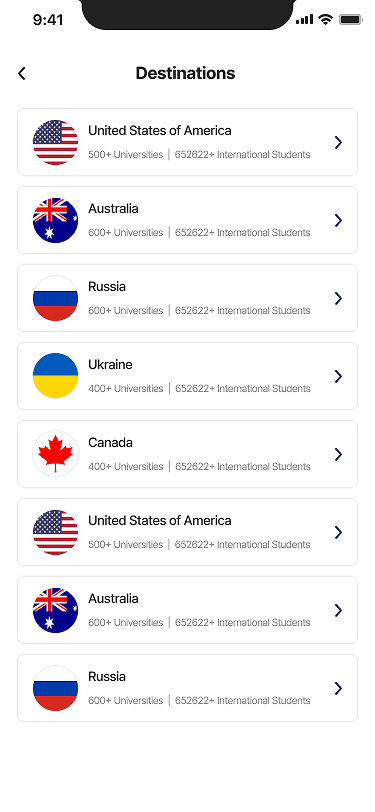Tap the bottommost Russia flag icon
Screen dimensions: 375x812
click(x=55, y=688)
